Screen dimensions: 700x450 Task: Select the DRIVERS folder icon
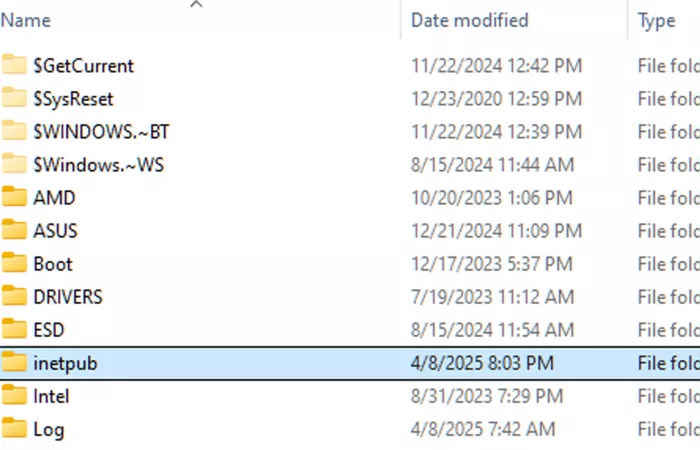tap(14, 297)
